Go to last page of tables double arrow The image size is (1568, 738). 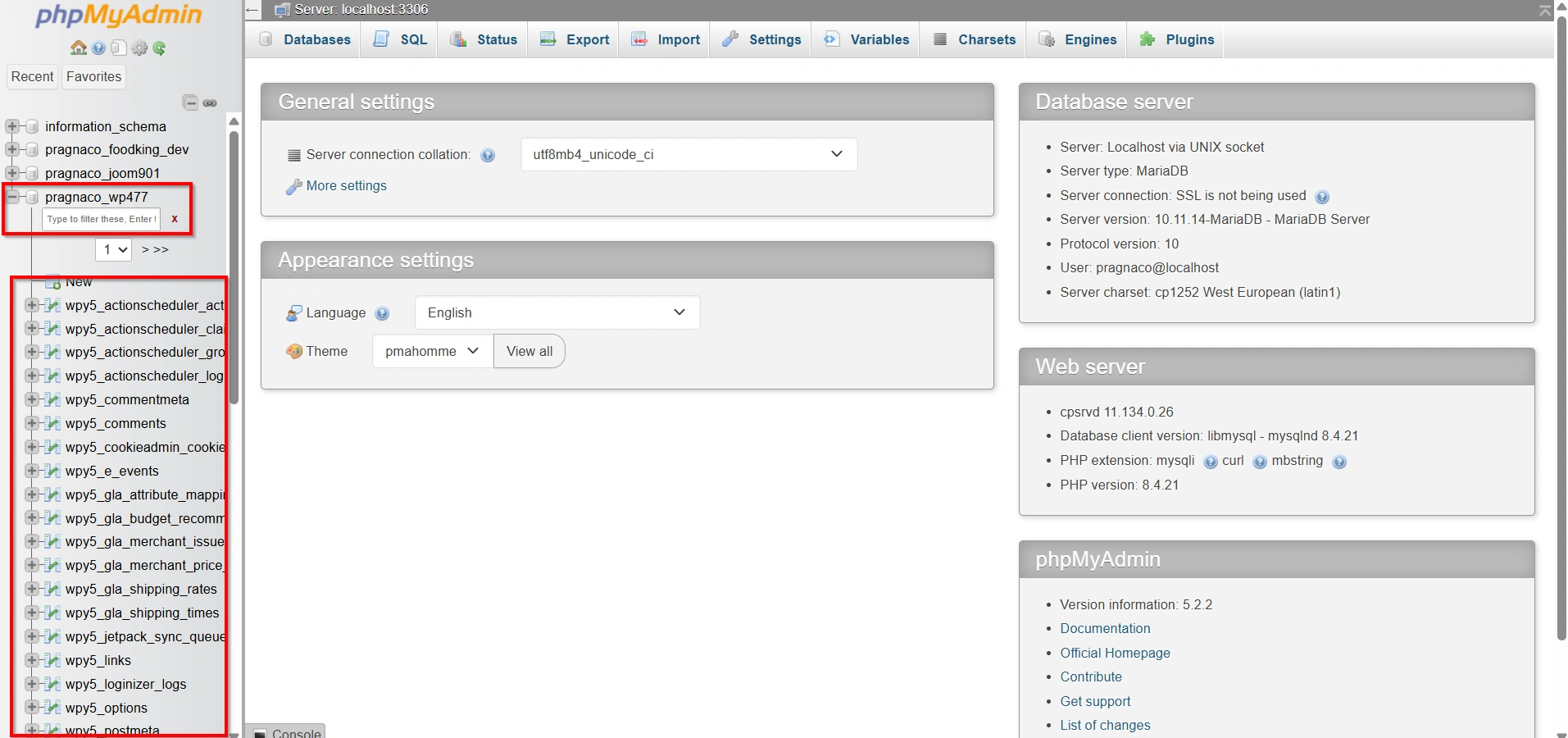click(161, 249)
